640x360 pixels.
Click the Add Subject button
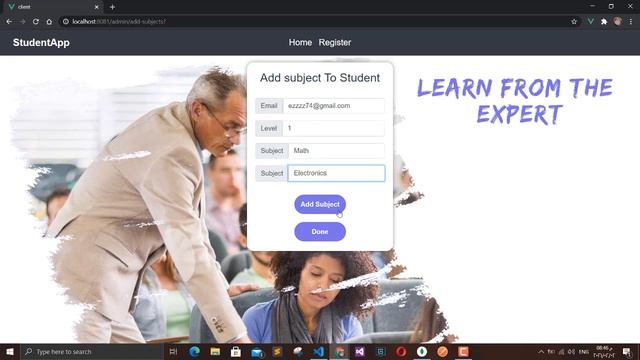(320, 204)
